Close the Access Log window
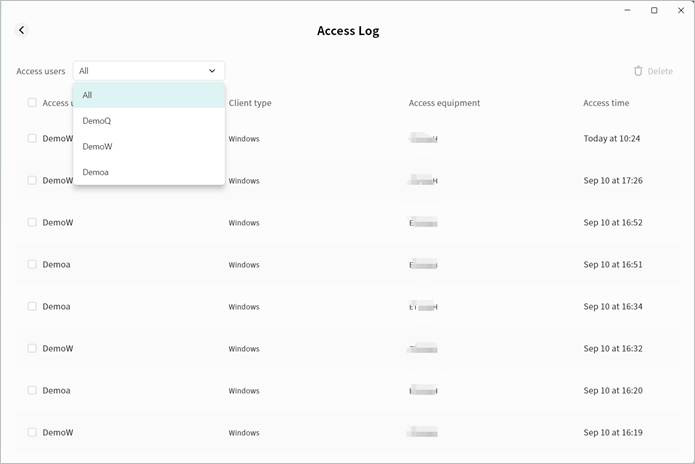 pyautogui.click(x=681, y=10)
